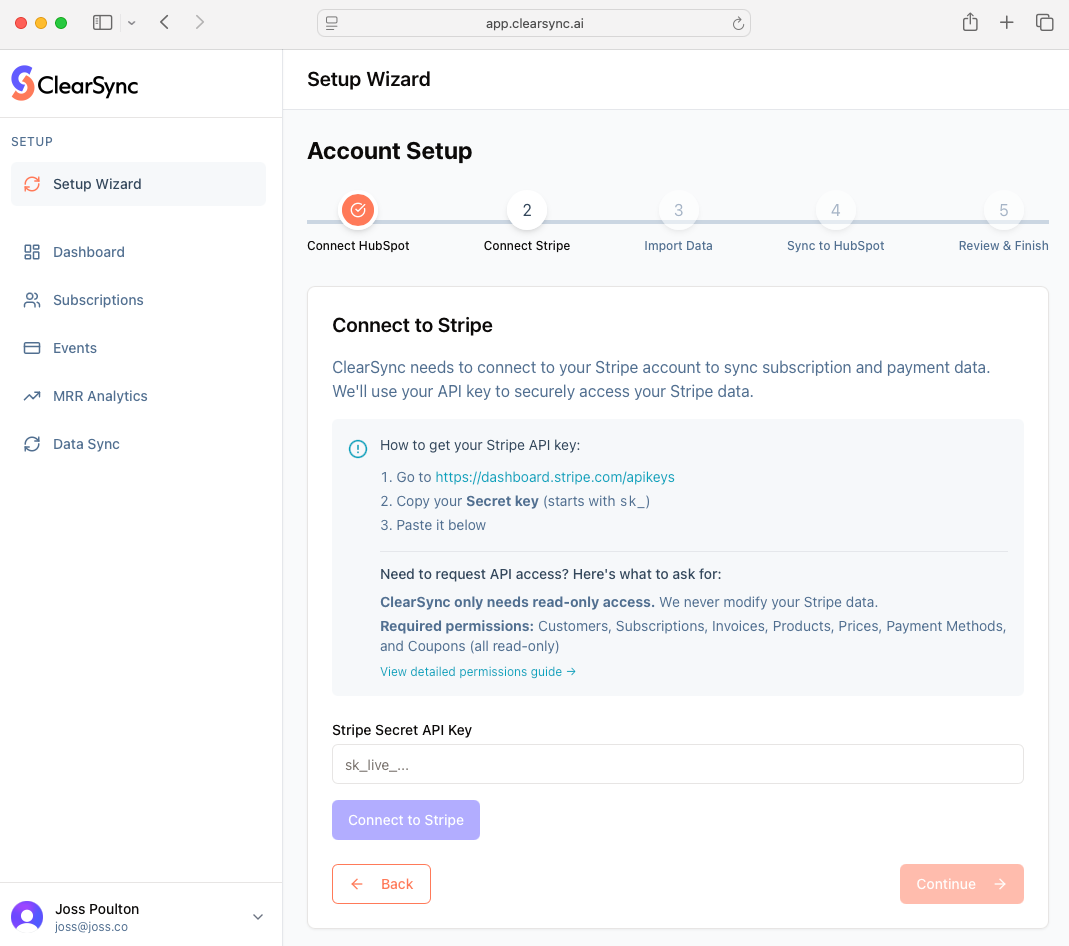
Task: Open new tab with plus icon
Action: (x=1007, y=22)
